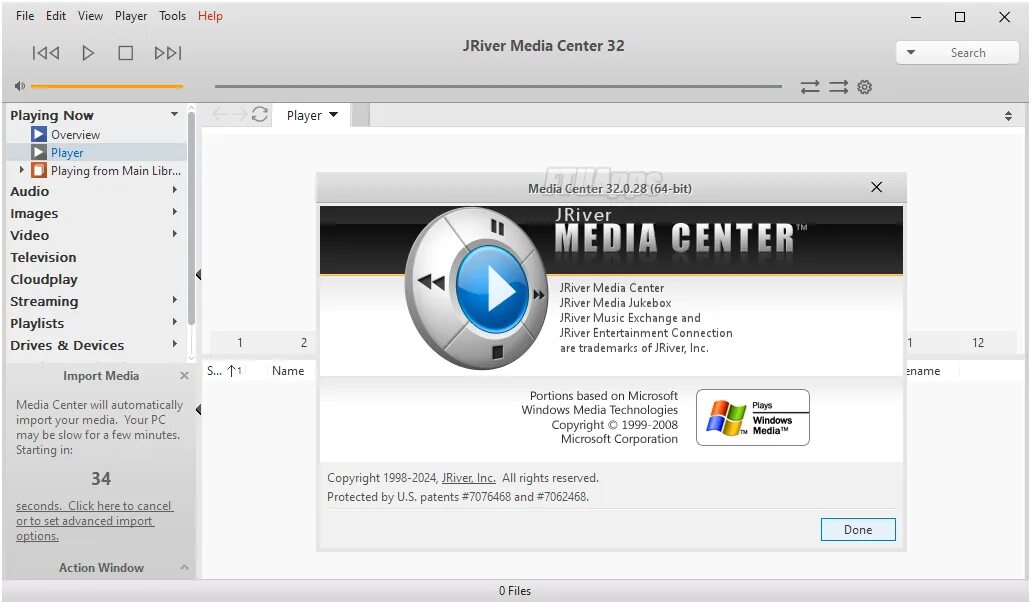1032x605 pixels.
Task: Open the Tools menu
Action: [172, 16]
